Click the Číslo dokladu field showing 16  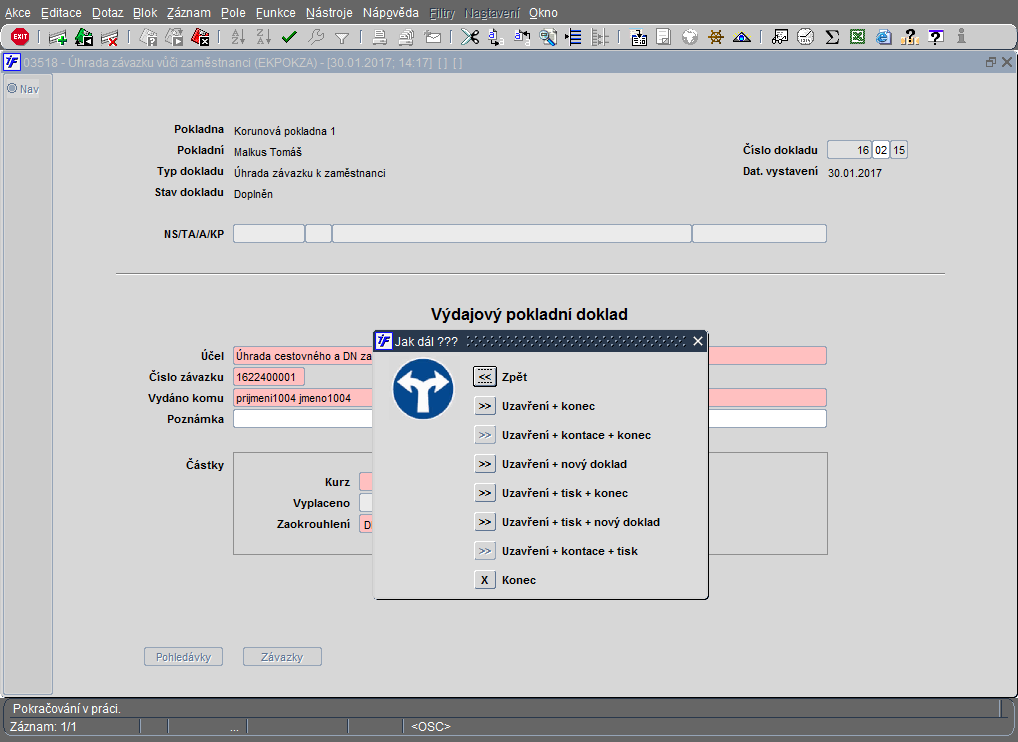[x=849, y=150]
